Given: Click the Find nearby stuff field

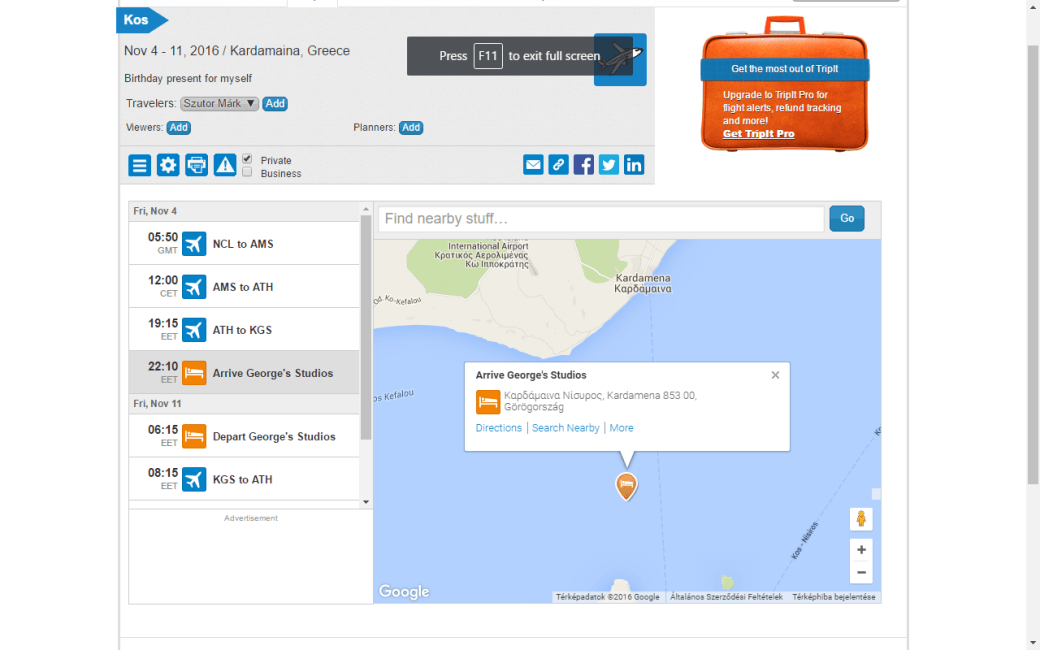Looking at the screenshot, I should click(601, 219).
